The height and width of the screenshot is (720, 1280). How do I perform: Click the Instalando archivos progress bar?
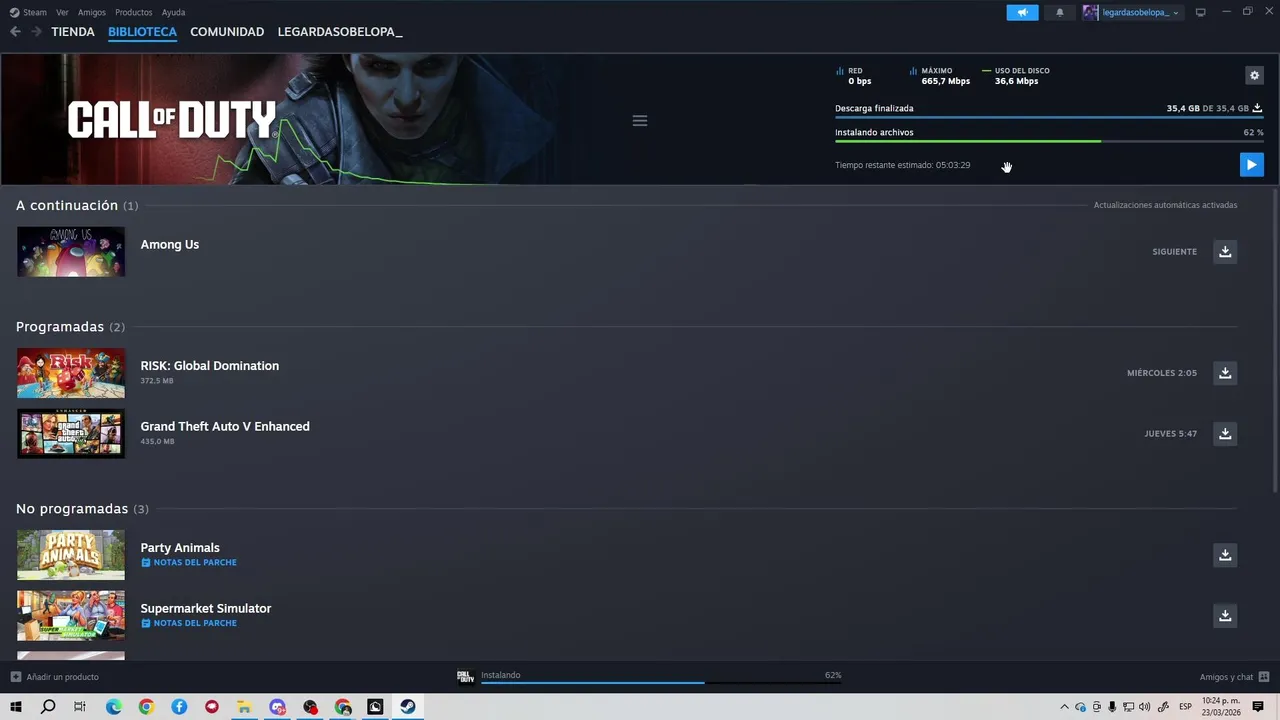pyautogui.click(x=1049, y=141)
